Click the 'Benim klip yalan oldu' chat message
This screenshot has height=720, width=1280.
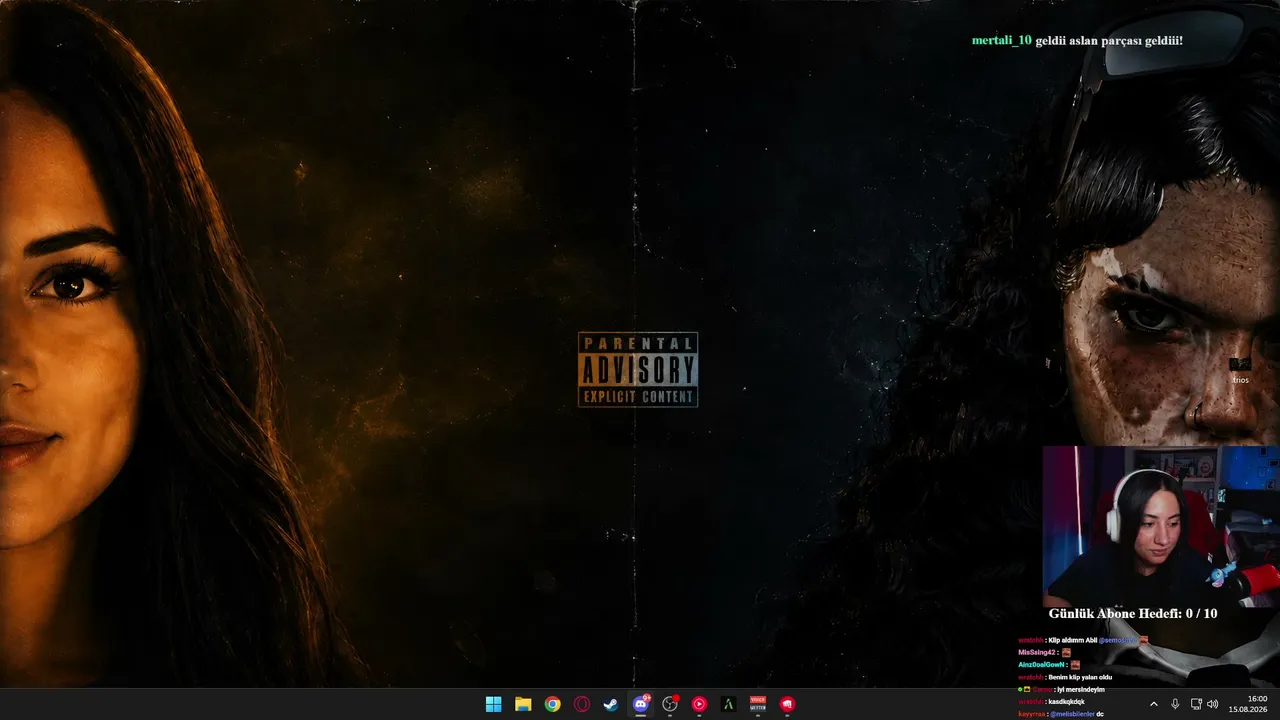click(1080, 677)
